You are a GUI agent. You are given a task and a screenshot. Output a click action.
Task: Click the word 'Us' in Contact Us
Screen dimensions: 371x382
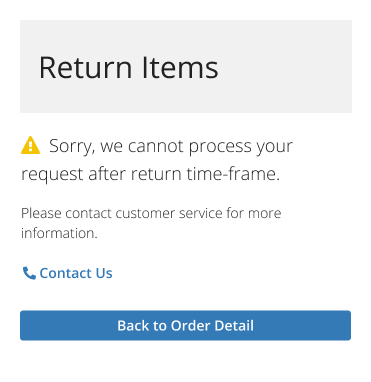pos(104,273)
